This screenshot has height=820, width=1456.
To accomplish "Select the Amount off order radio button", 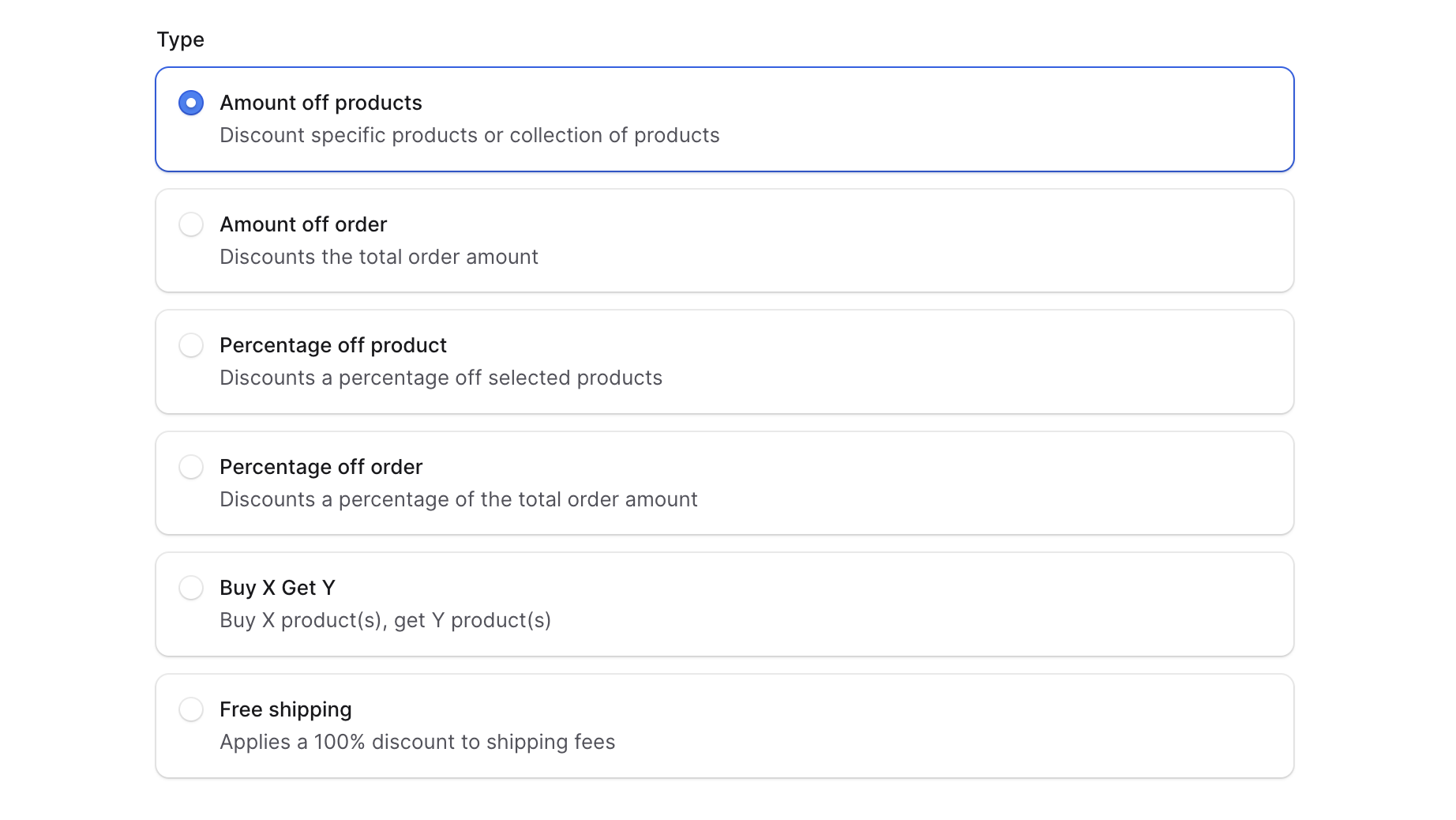I will click(190, 224).
